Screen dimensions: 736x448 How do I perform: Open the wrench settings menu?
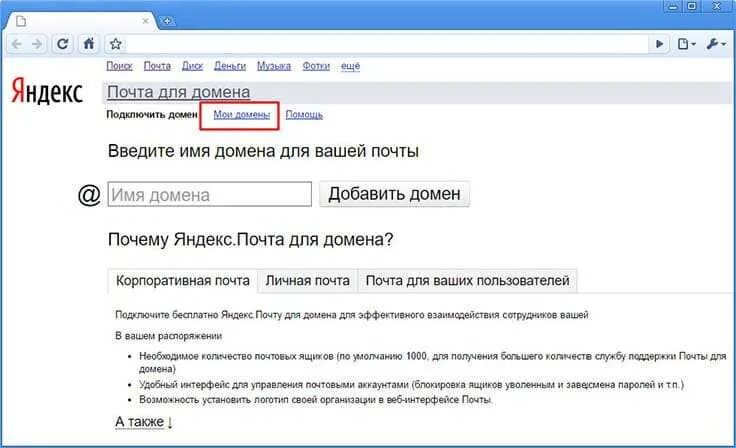click(716, 44)
